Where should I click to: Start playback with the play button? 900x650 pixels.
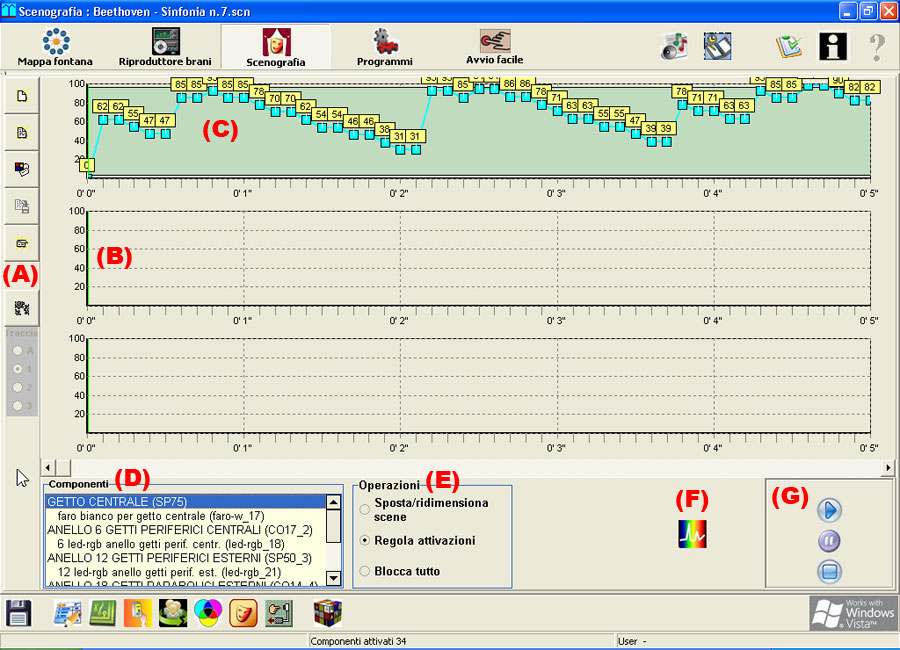click(x=829, y=510)
